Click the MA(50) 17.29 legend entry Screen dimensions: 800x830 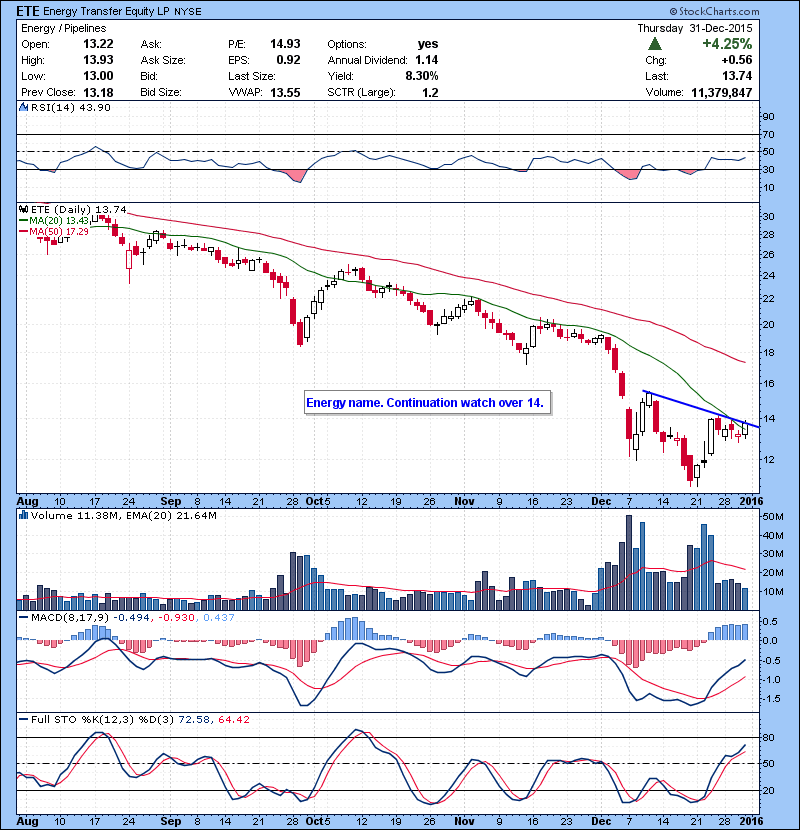coord(54,231)
